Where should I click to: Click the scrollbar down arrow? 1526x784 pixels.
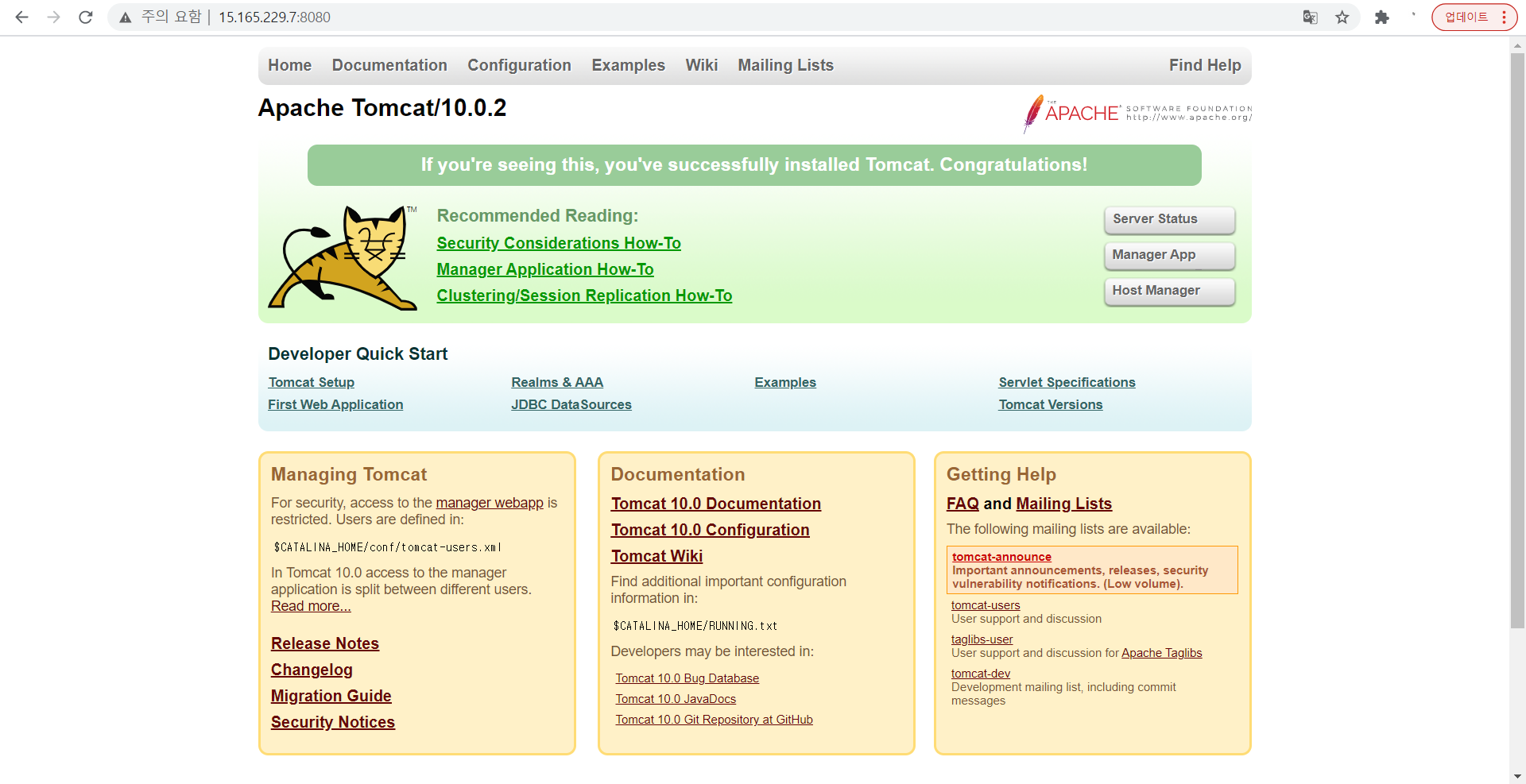(x=1517, y=776)
